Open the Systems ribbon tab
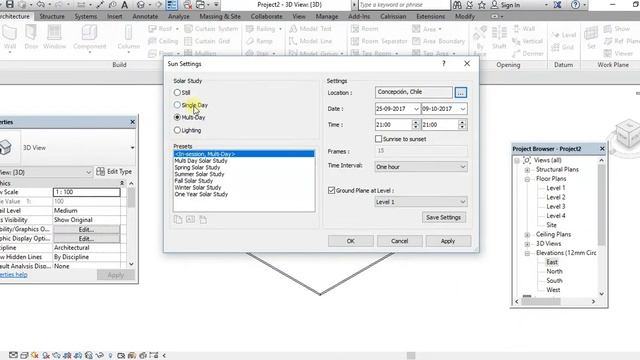Screen dimensions: 640x360 86,16
